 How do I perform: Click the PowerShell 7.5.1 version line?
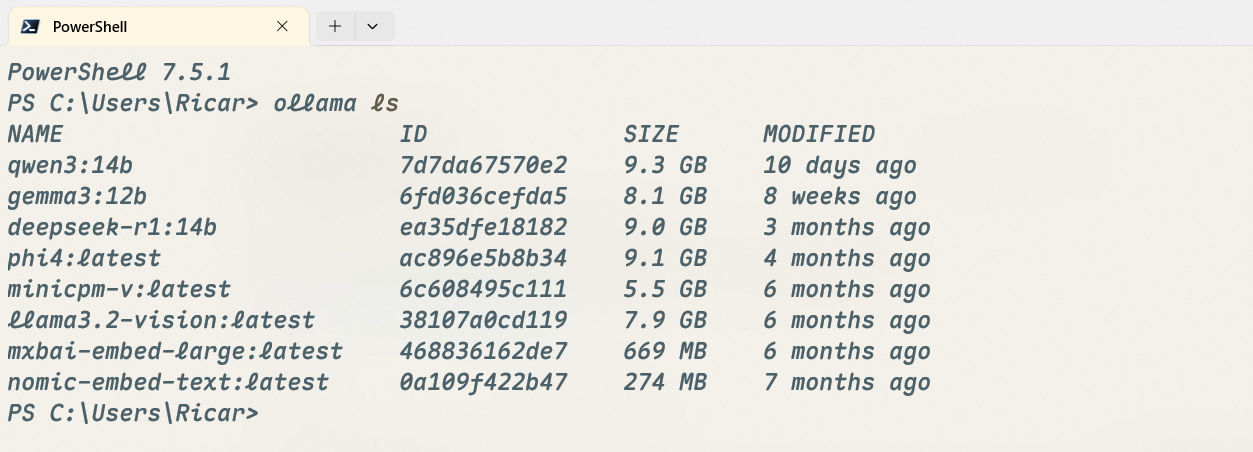(x=119, y=72)
